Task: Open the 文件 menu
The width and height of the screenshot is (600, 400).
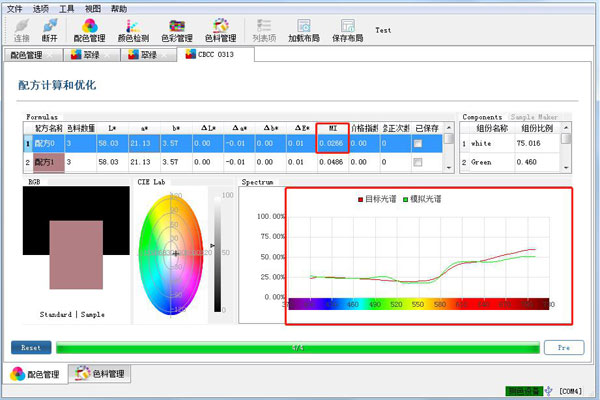Action: [x=14, y=7]
